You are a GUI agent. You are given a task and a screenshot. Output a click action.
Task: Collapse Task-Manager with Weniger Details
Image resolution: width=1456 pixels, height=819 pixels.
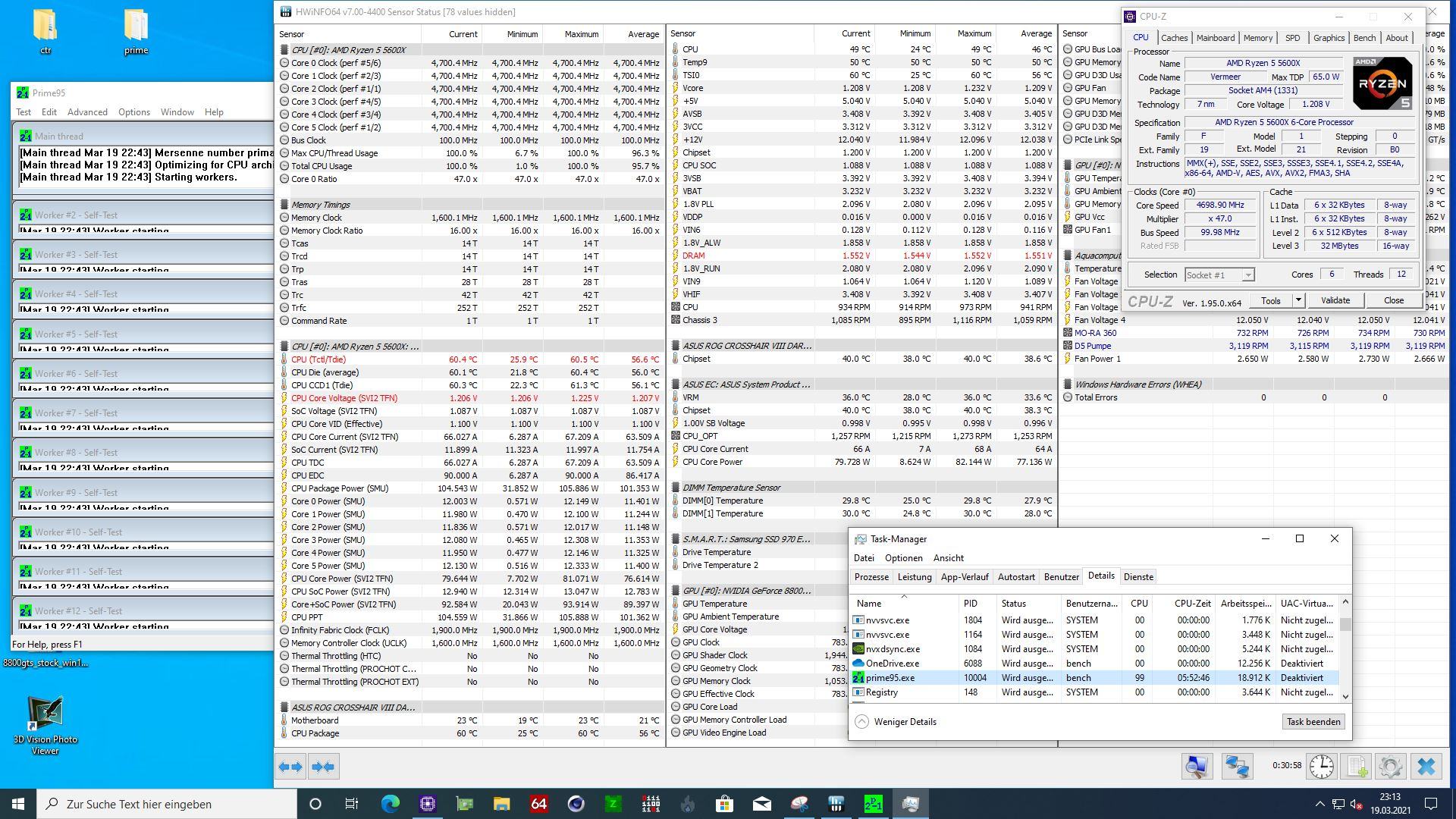point(896,722)
